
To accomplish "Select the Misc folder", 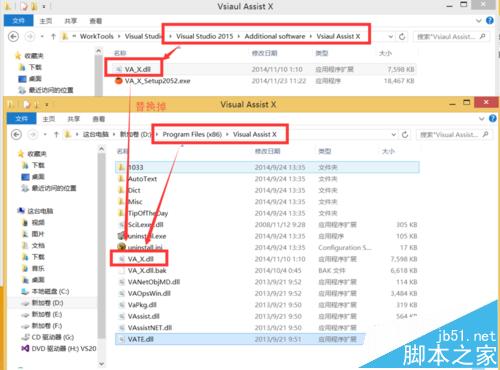I will [135, 201].
